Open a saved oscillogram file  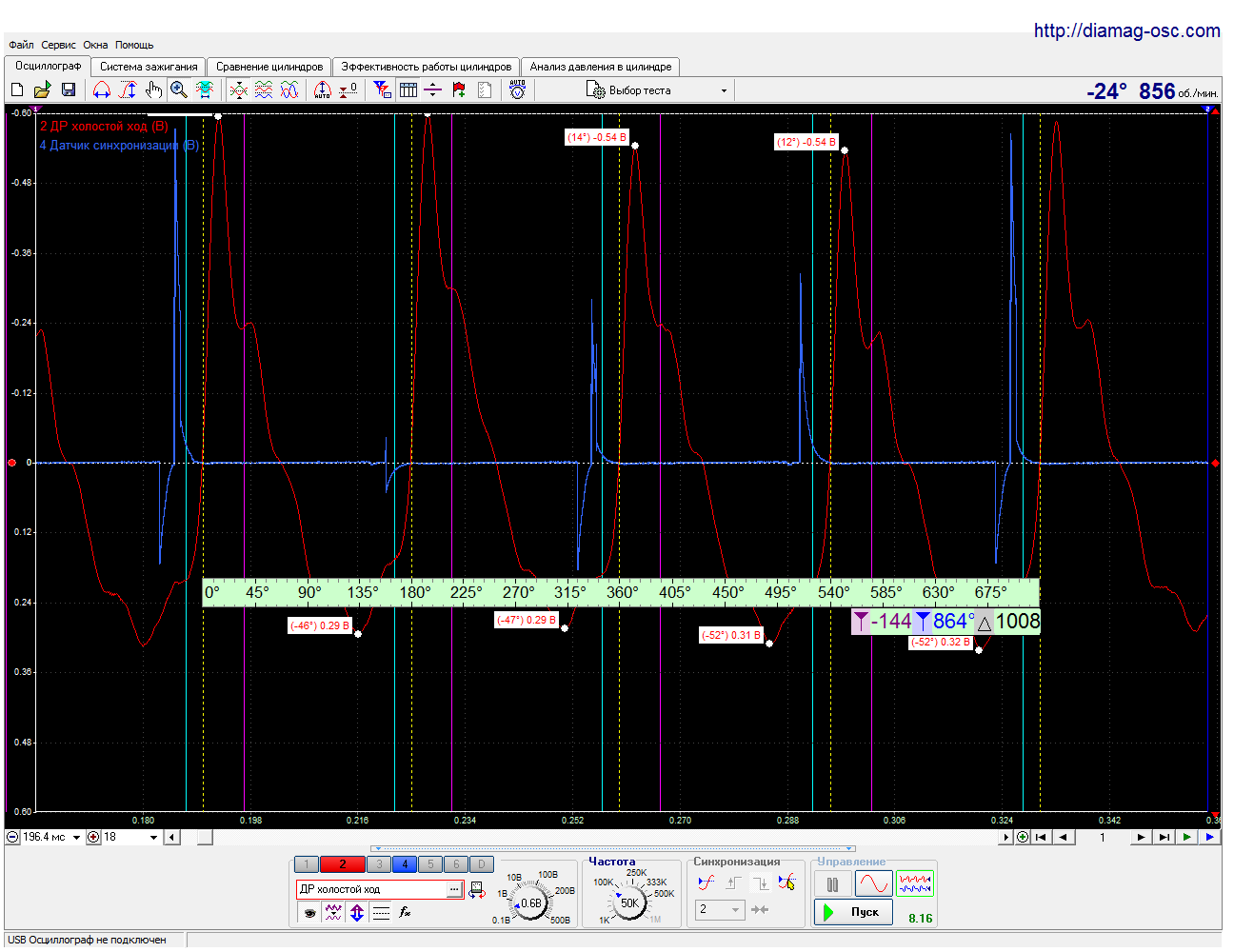[x=42, y=89]
